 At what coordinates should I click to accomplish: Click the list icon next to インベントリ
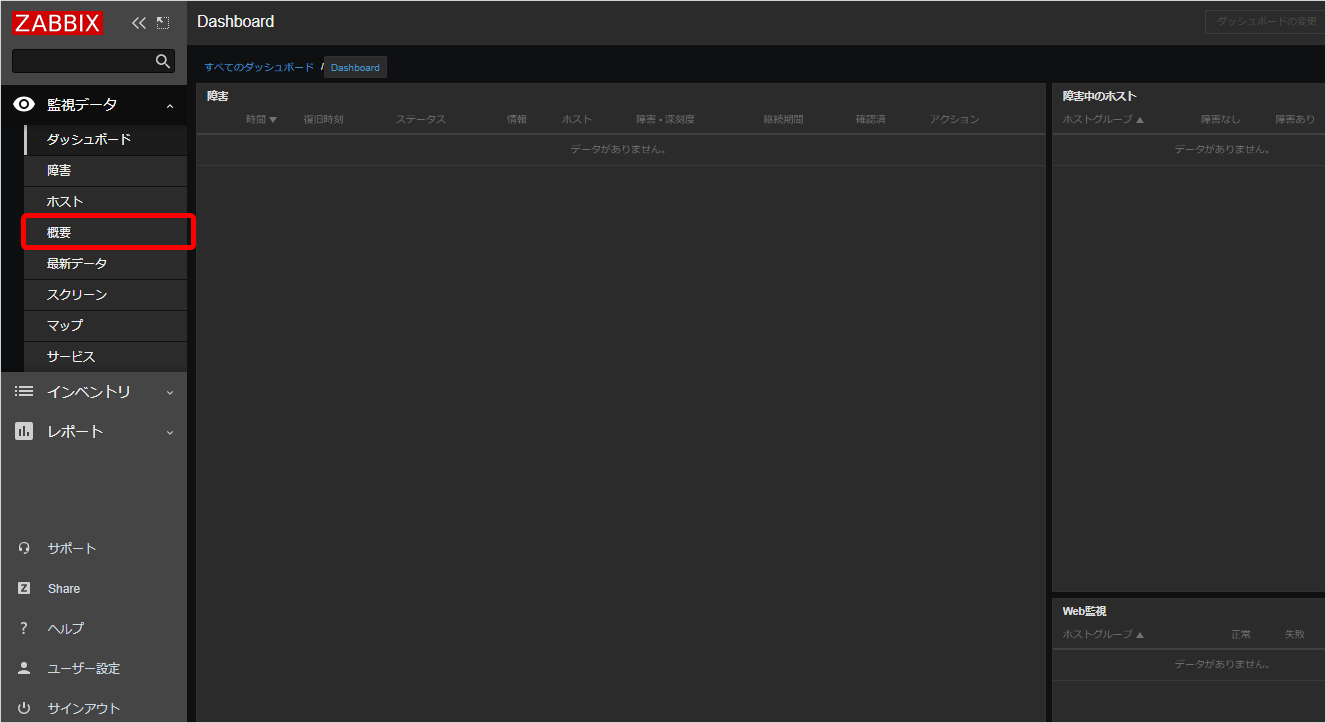(24, 391)
